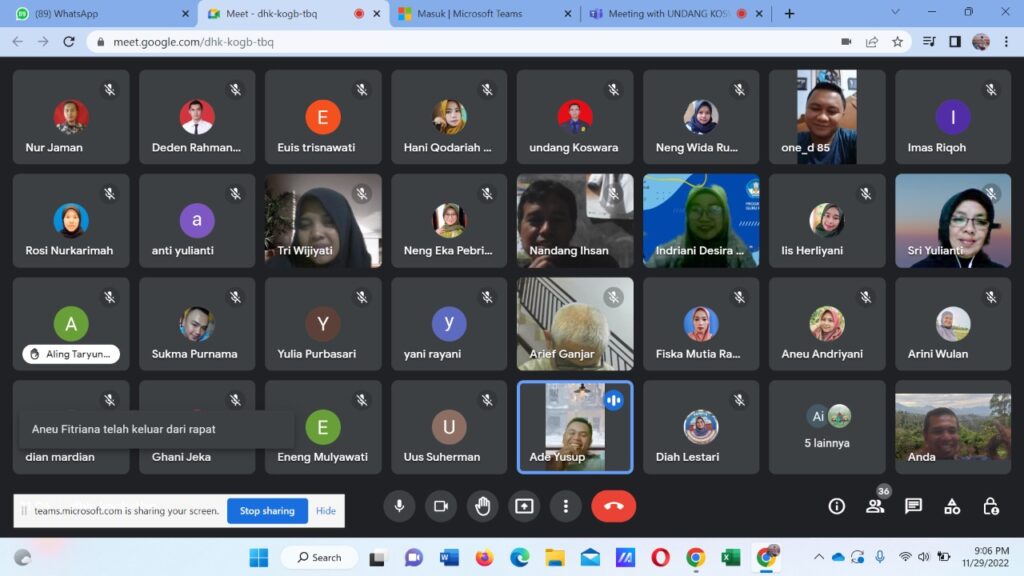This screenshot has width=1024, height=576.
Task: Open the chat messages panel
Action: click(913, 506)
